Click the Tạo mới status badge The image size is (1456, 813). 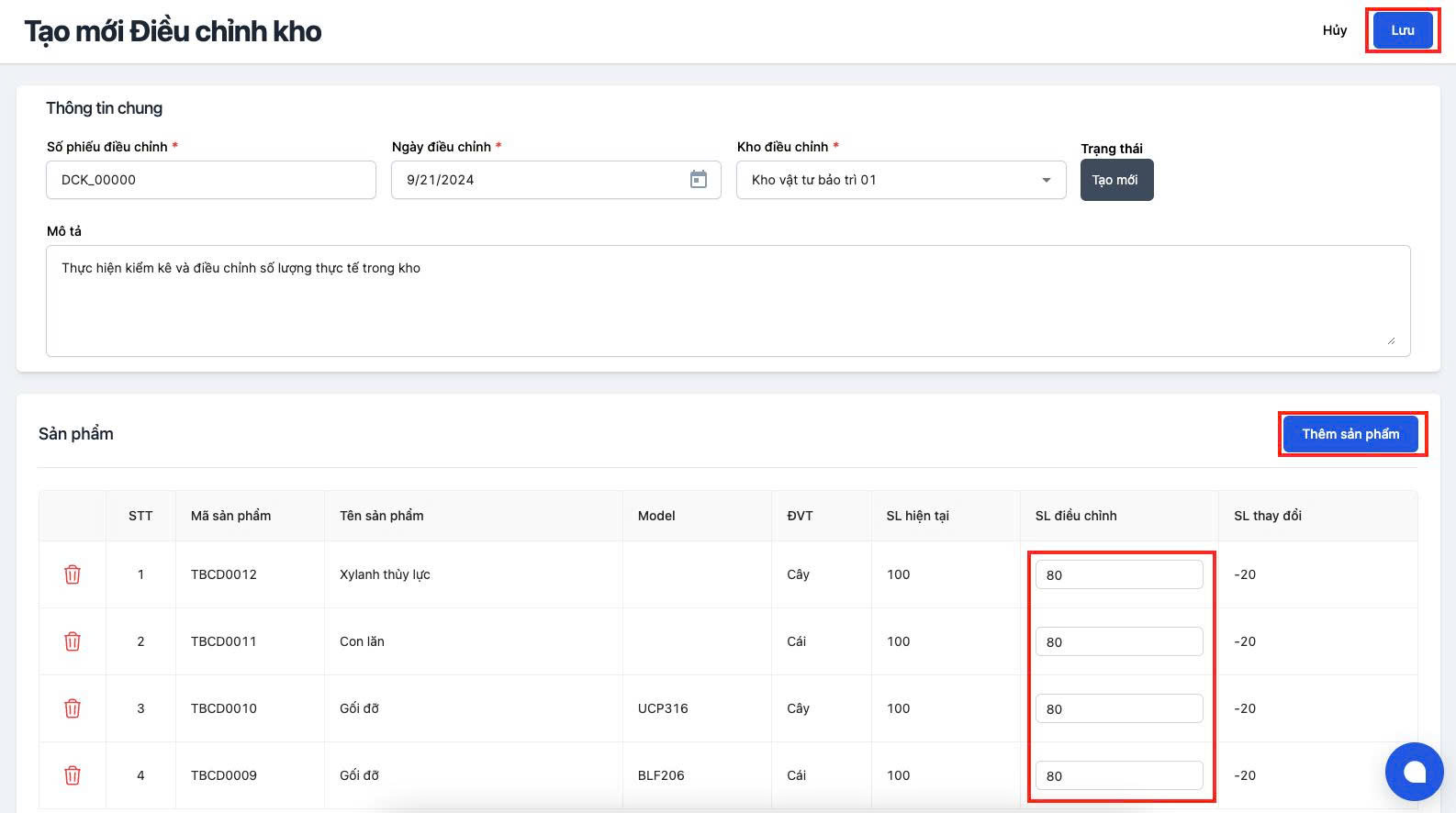pos(1116,180)
